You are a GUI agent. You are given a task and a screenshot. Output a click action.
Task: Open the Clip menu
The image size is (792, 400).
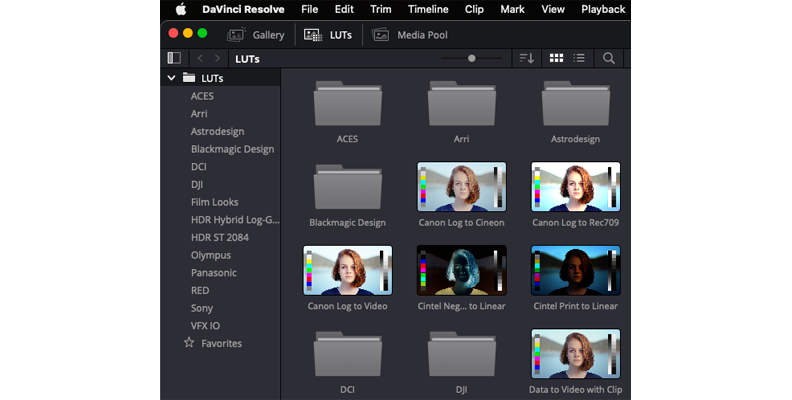(474, 9)
